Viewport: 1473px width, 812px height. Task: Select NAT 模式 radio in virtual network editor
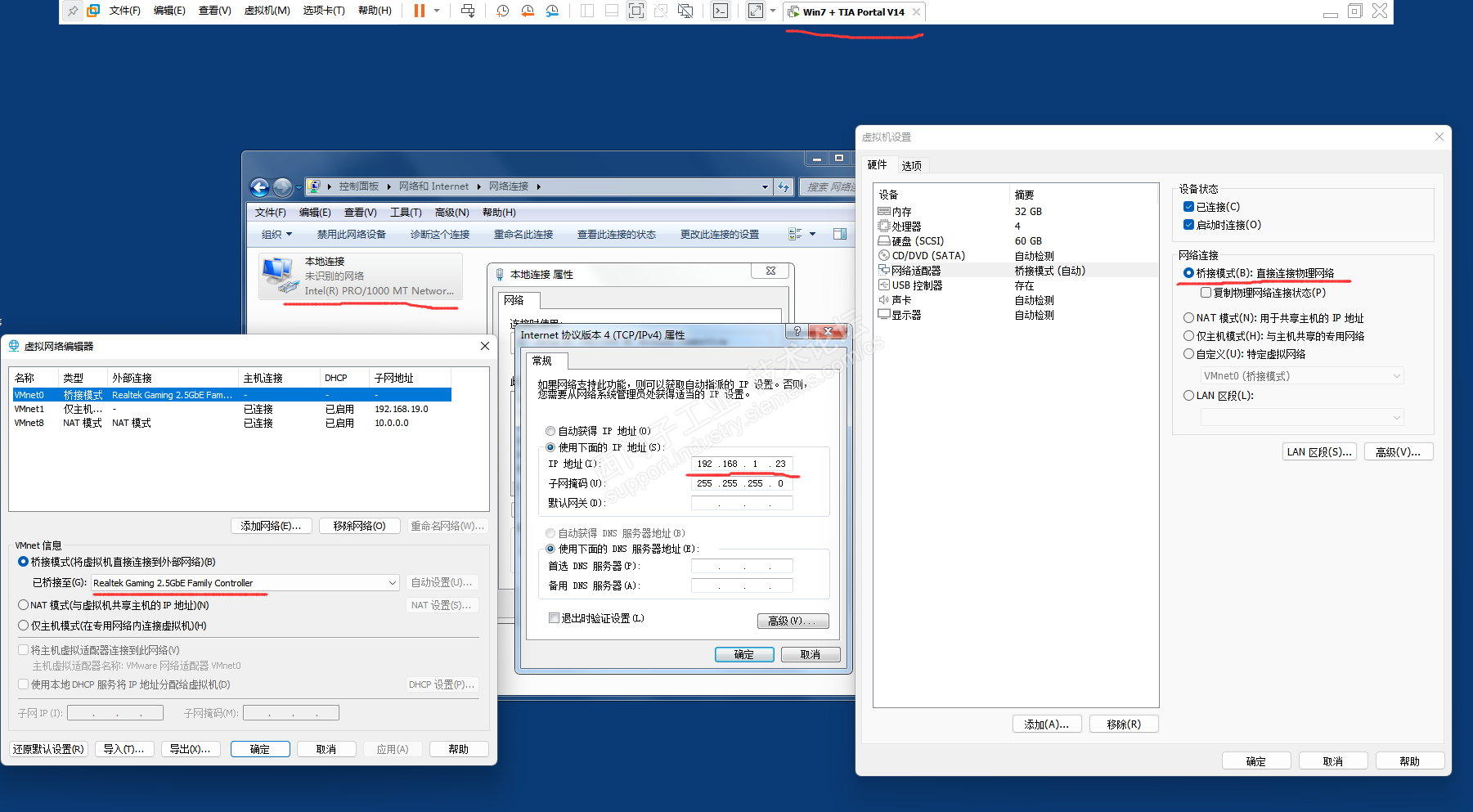(x=23, y=605)
